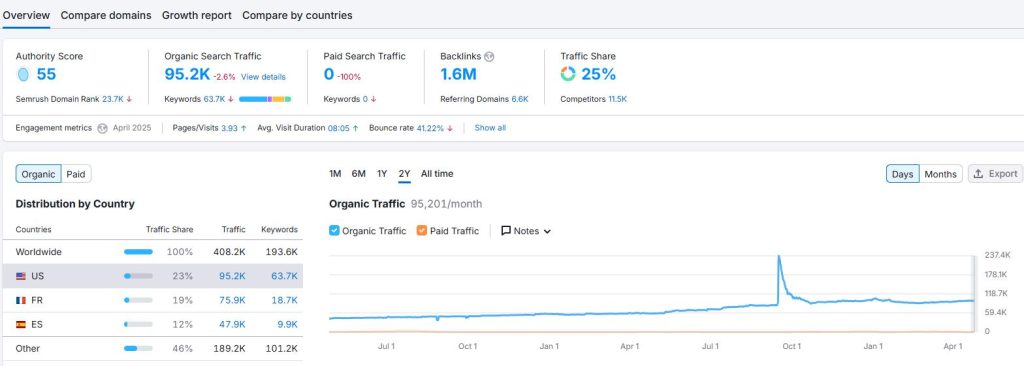Screen dimensions: 1024x366
Task: Click US traffic share bar
Action: click(138, 276)
